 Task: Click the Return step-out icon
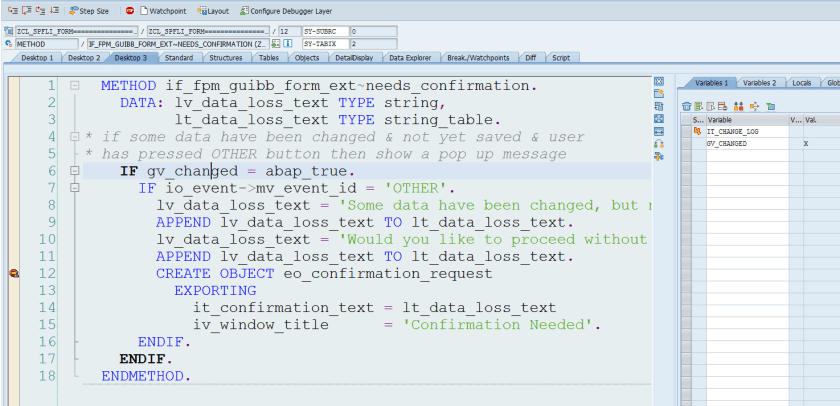(x=41, y=11)
